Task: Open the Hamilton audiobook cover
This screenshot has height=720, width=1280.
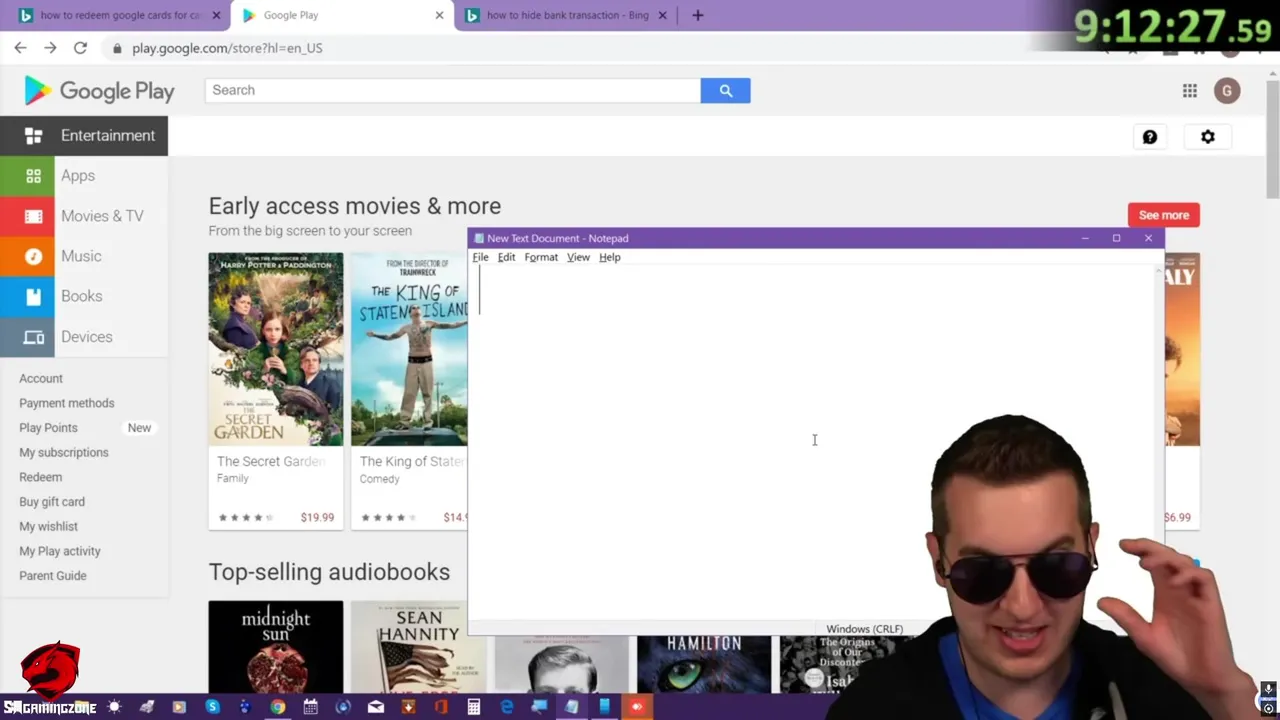Action: 704,663
